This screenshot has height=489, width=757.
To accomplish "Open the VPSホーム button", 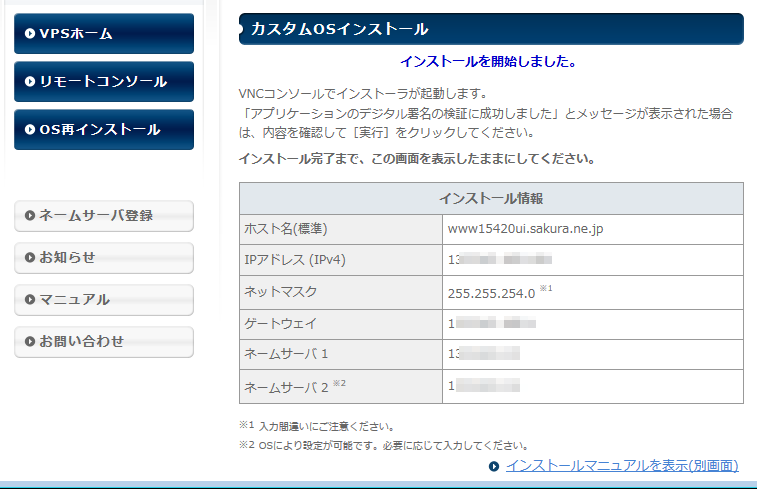I will (x=104, y=33).
